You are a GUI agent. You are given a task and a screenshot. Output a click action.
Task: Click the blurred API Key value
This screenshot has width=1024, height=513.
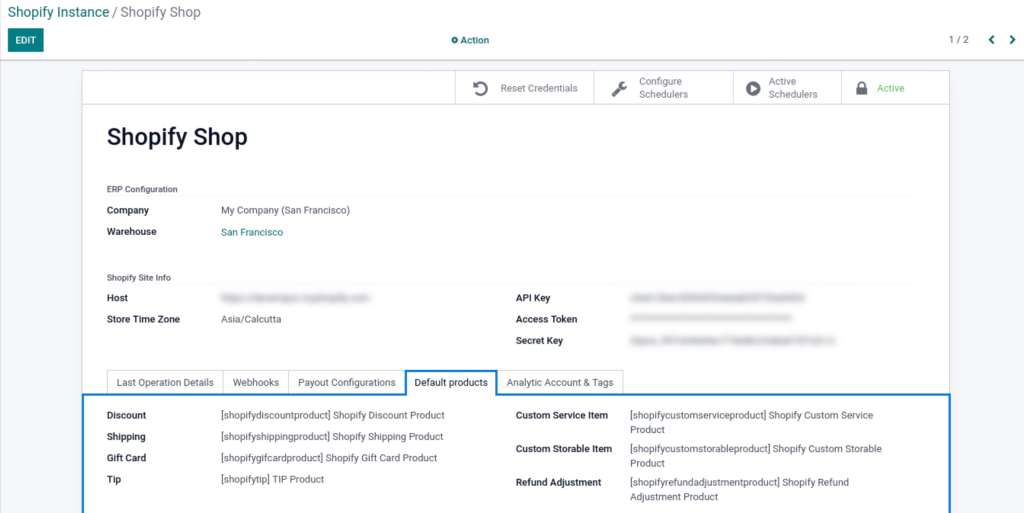(718, 298)
